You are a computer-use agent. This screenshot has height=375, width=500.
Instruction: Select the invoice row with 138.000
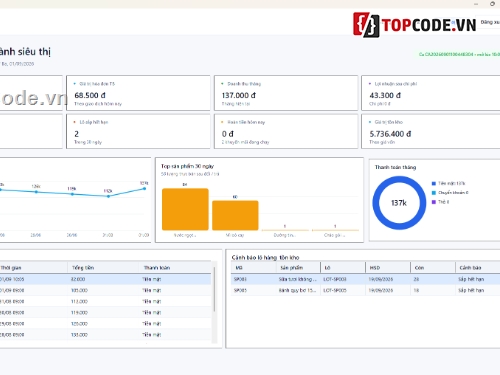coord(105,335)
